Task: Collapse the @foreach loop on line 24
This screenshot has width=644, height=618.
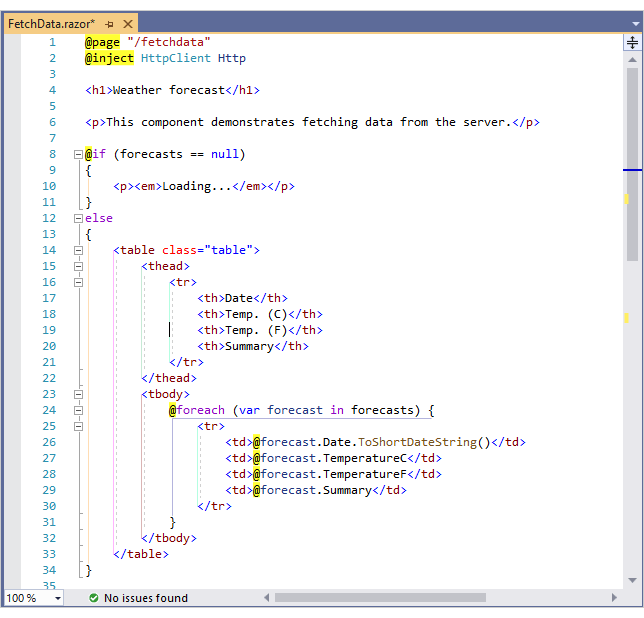Action: [78, 410]
